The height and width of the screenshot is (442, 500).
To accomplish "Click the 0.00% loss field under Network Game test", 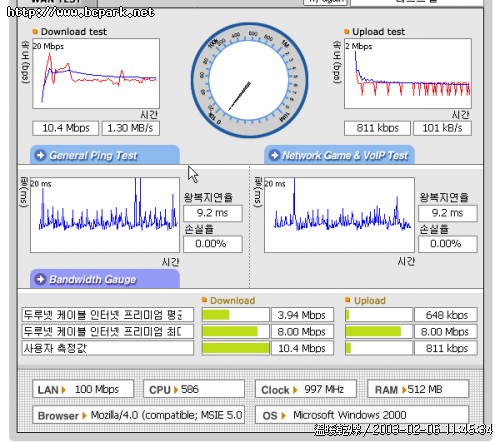I will tap(448, 244).
